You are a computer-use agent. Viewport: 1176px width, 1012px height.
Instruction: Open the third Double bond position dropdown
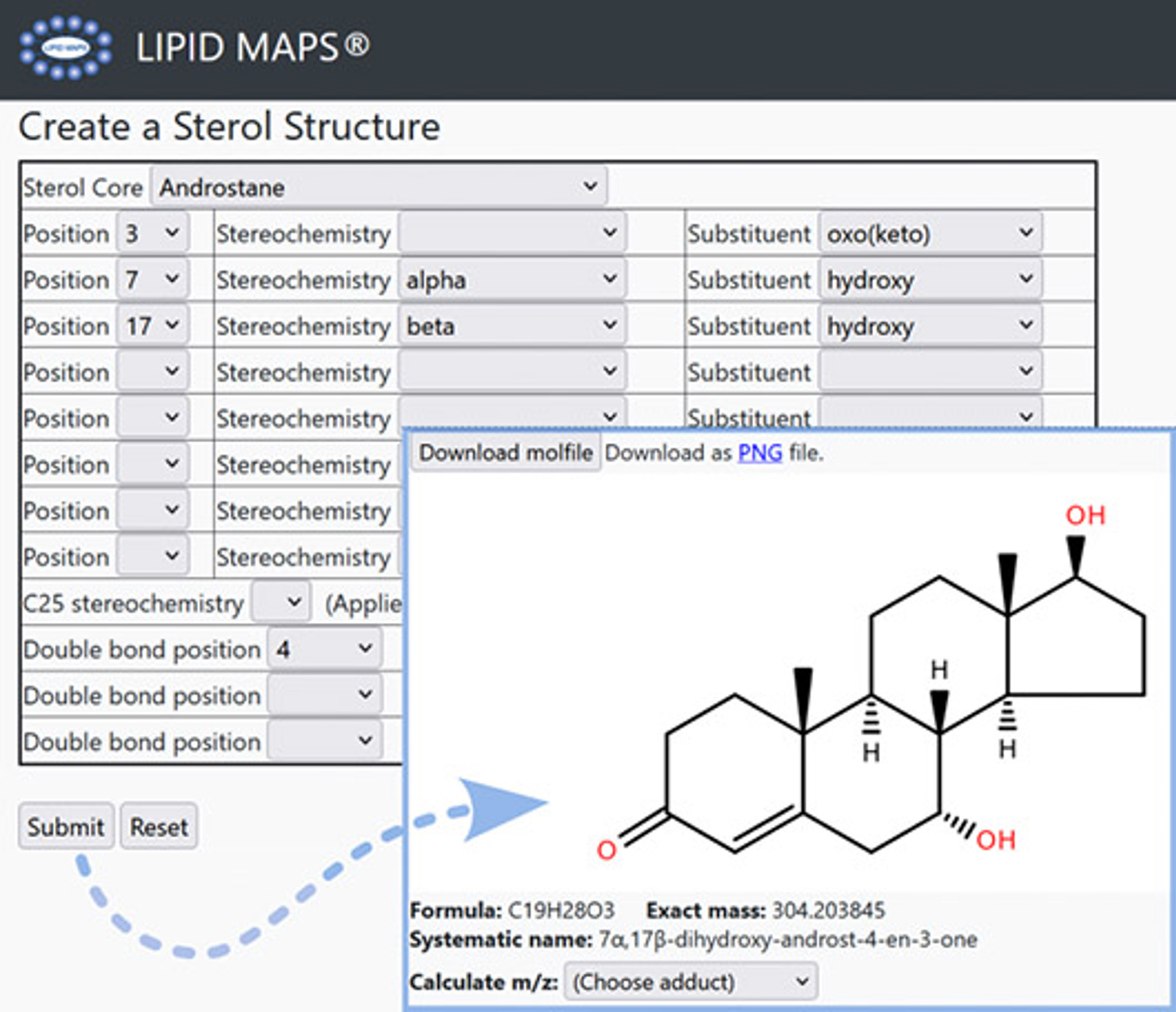tap(323, 742)
